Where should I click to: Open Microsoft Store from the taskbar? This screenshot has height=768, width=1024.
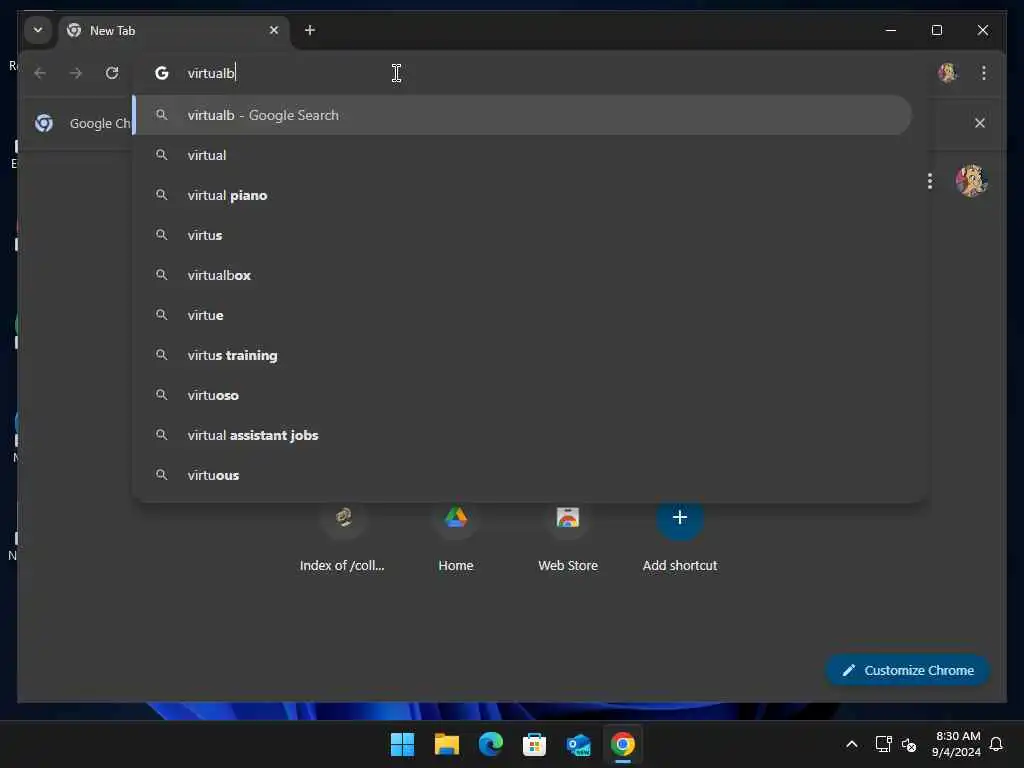coord(534,744)
